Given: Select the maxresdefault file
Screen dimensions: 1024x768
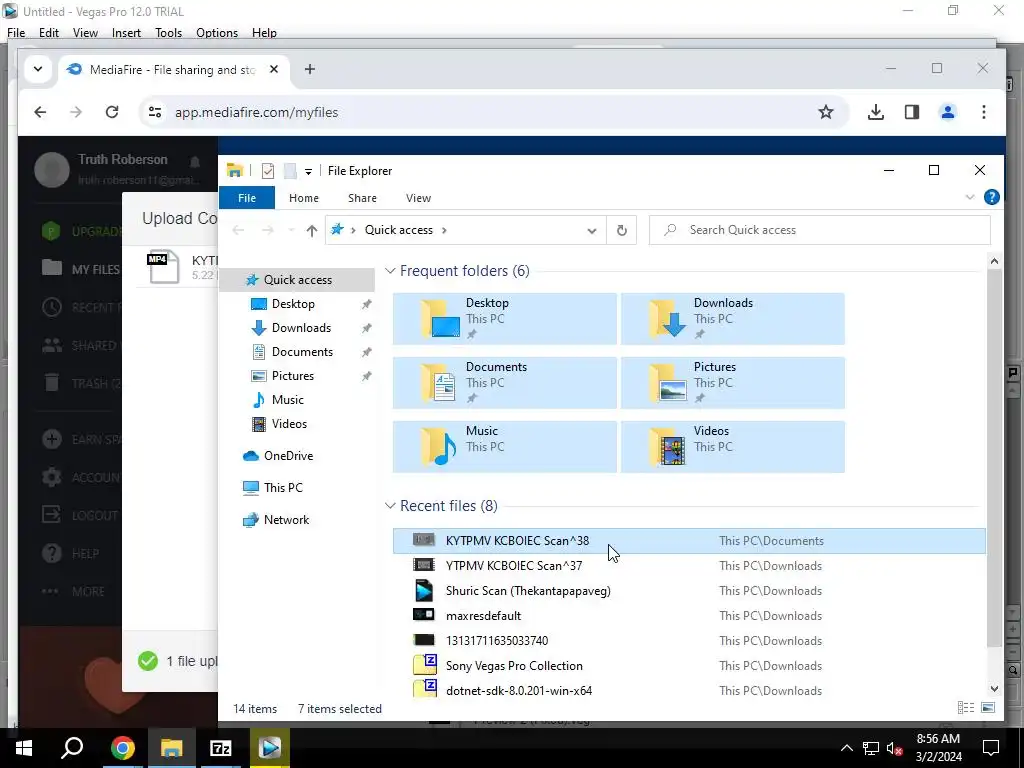Looking at the screenshot, I should point(689,616).
